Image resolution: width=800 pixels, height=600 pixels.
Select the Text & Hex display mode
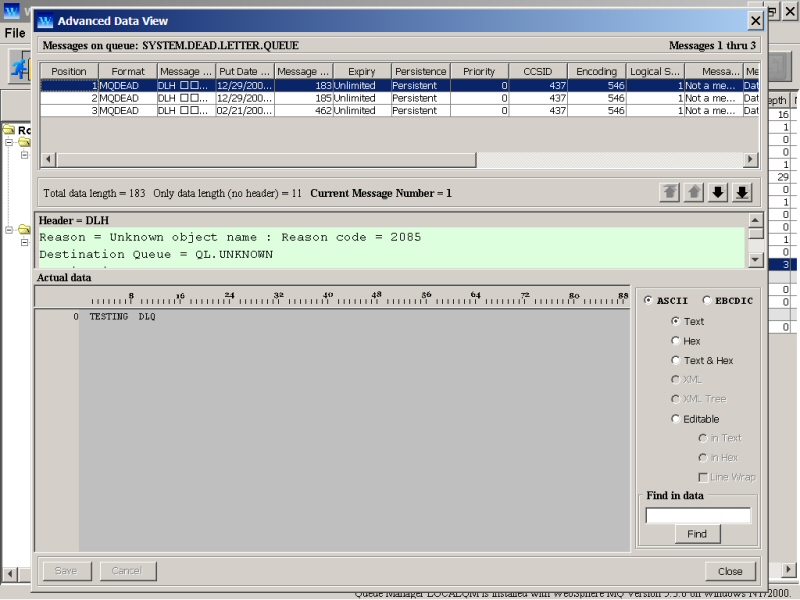pyautogui.click(x=676, y=360)
